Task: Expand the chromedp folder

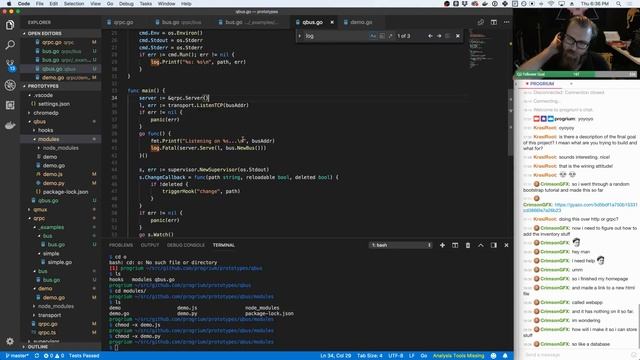Action: click(x=46, y=113)
